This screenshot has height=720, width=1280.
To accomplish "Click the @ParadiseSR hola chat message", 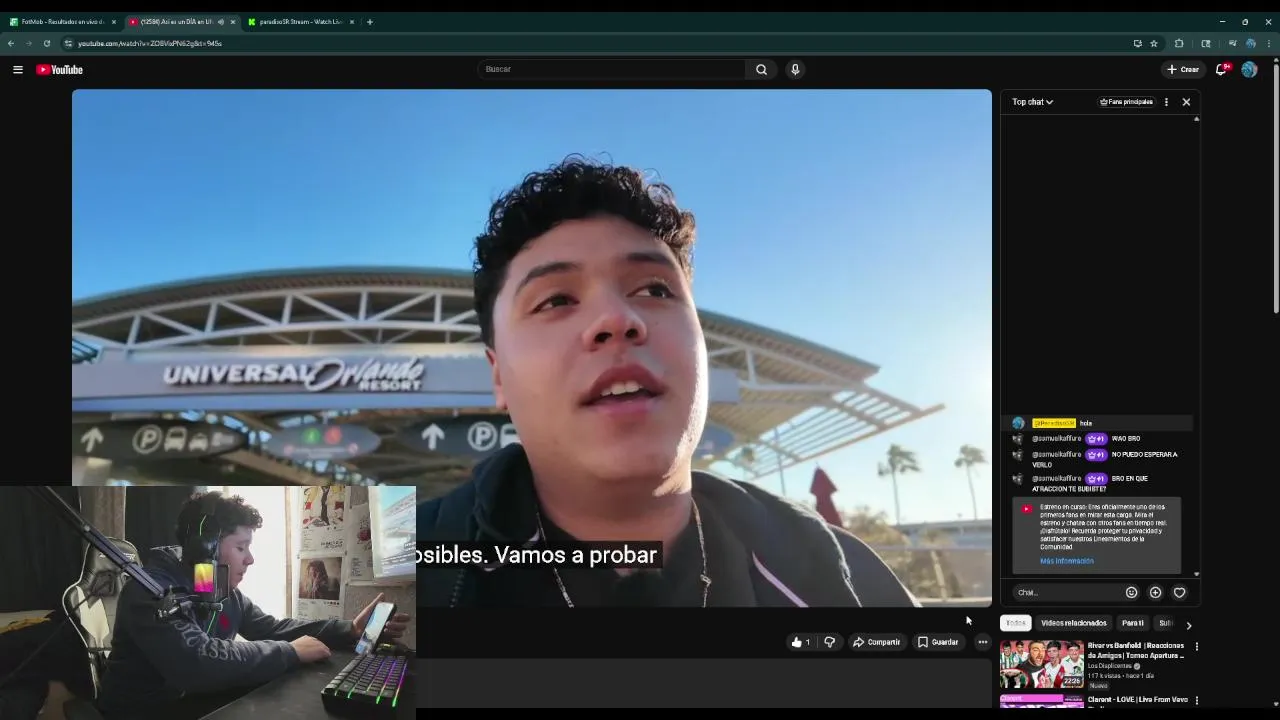I will (x=1096, y=423).
